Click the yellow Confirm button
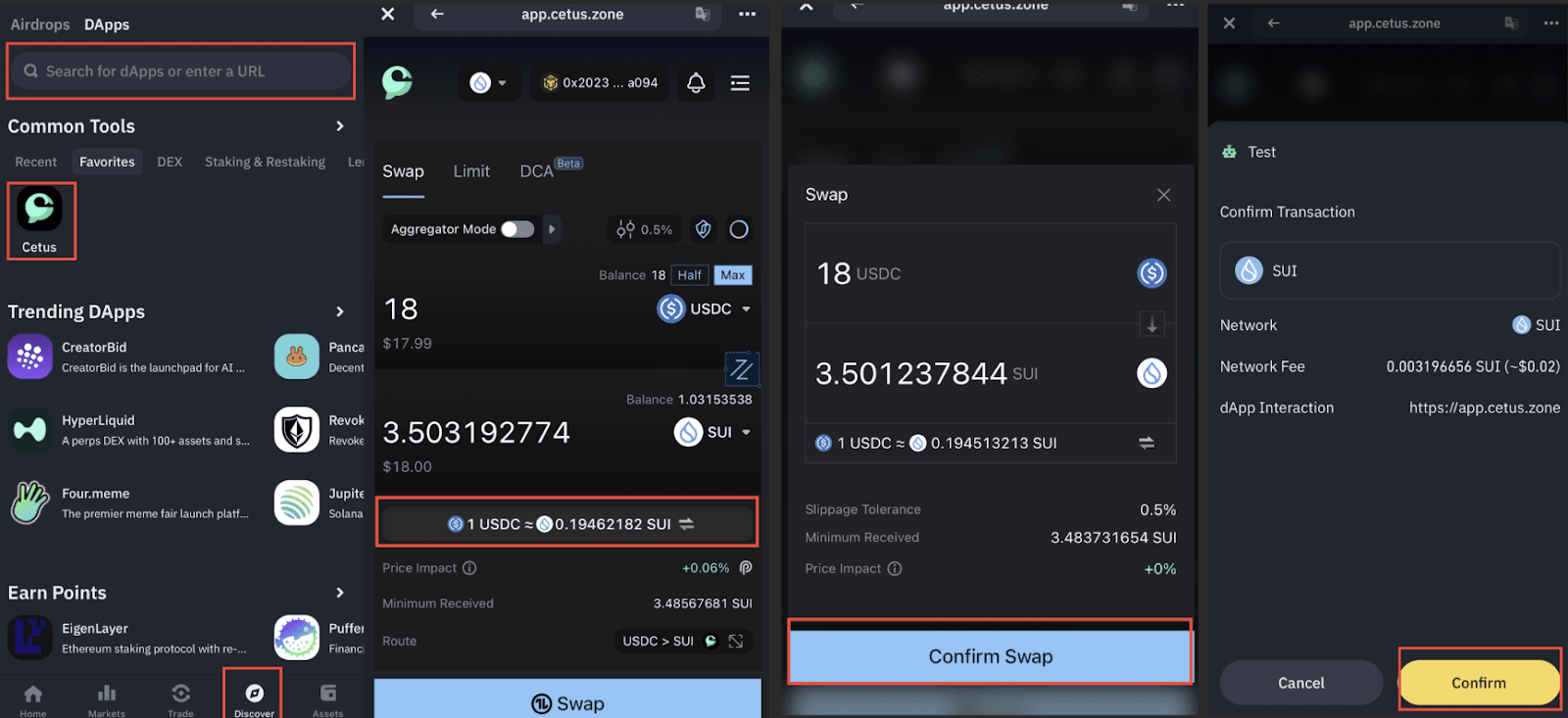 click(1478, 683)
